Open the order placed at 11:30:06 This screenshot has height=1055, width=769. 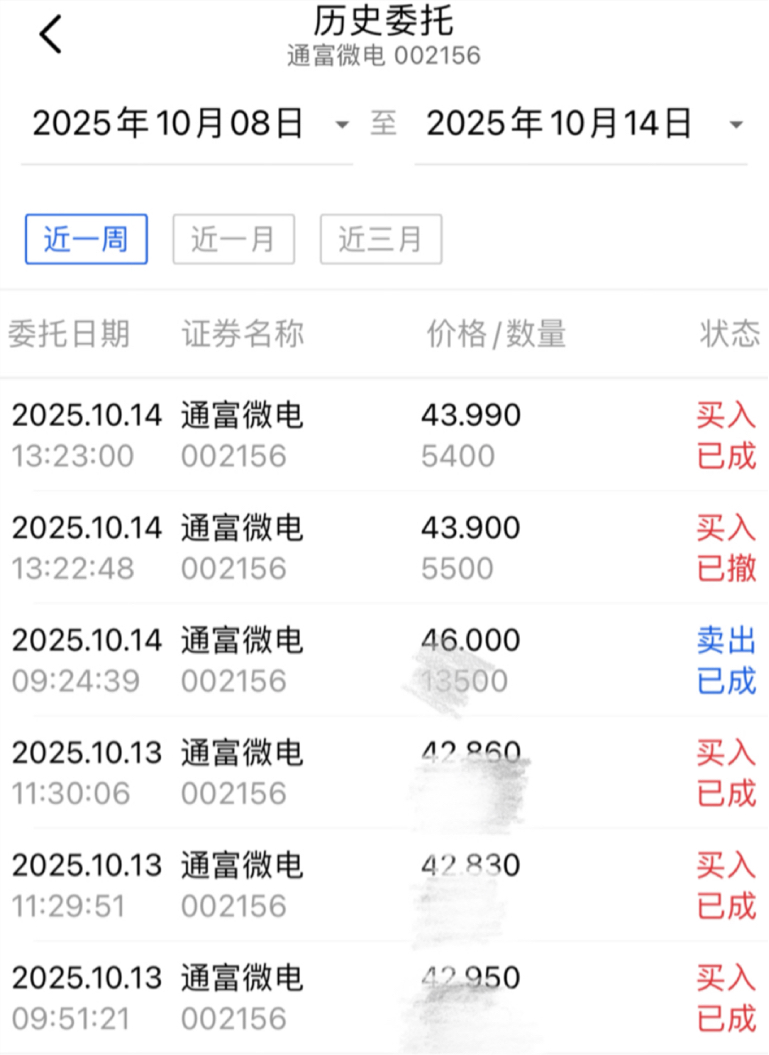384,772
